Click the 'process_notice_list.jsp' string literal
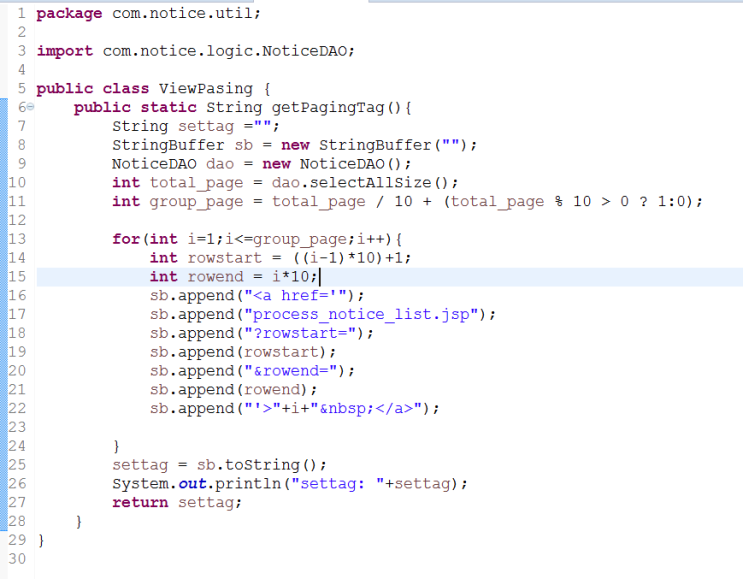Image resolution: width=743 pixels, height=579 pixels. click(x=361, y=314)
